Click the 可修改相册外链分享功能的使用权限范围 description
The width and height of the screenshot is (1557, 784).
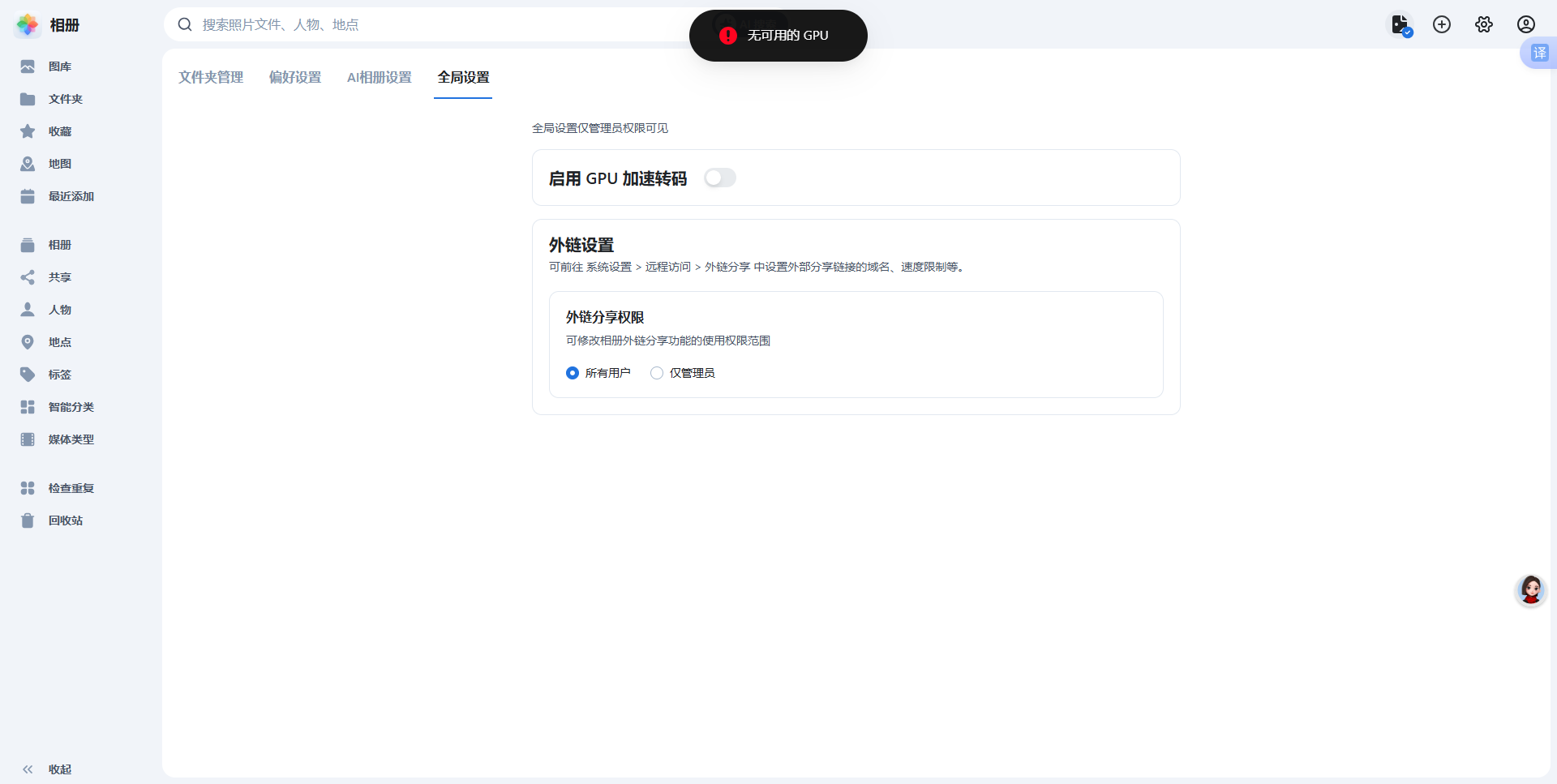pos(668,341)
